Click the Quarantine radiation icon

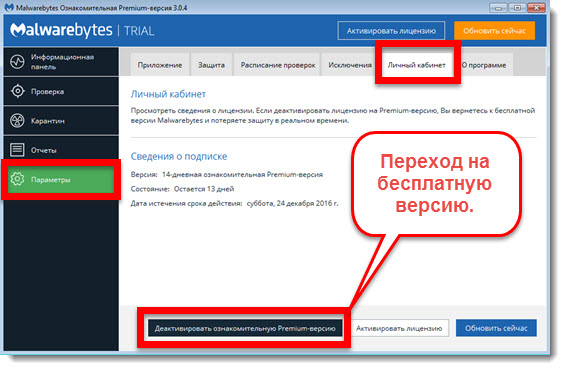(17, 121)
